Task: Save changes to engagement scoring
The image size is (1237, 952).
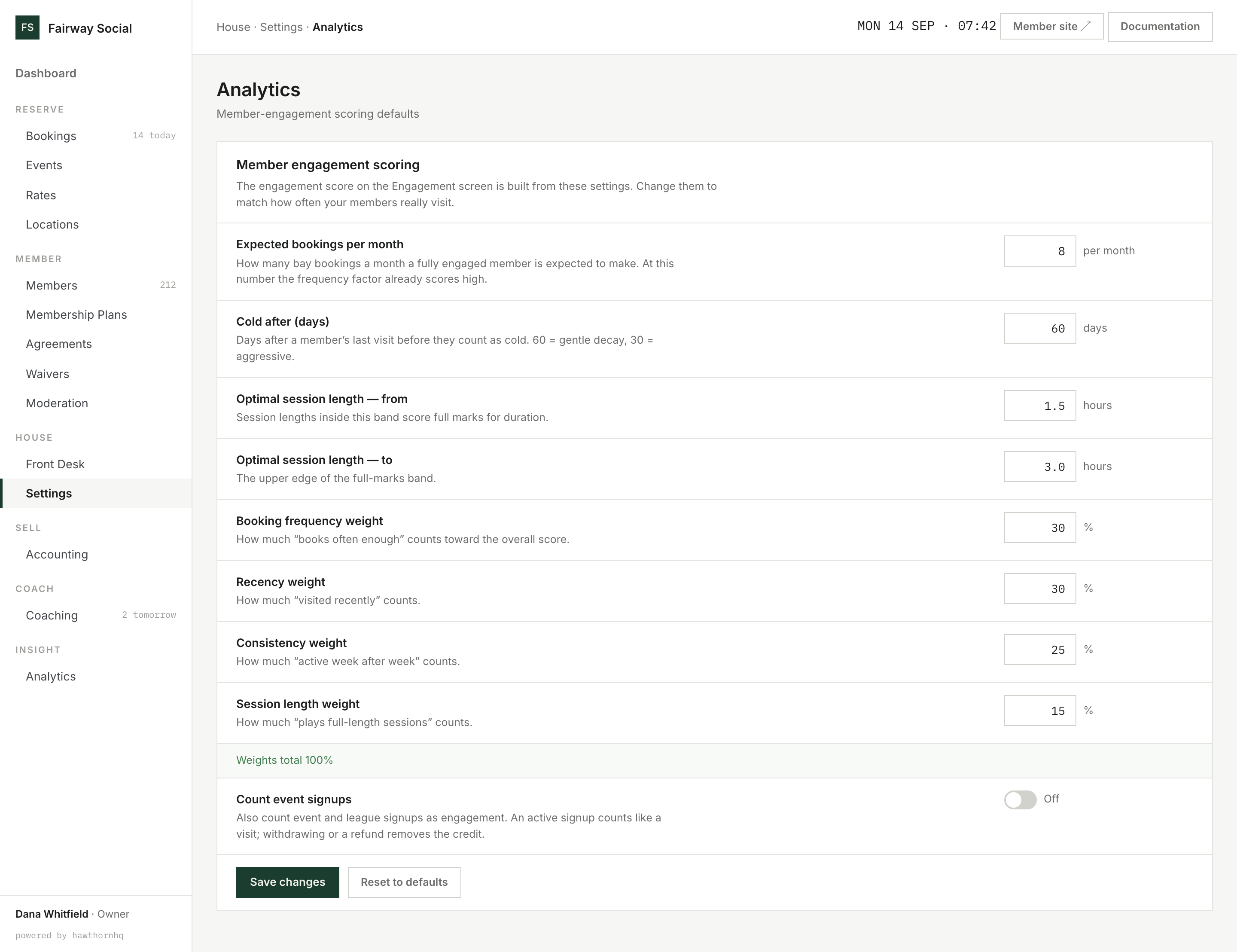Action: point(288,882)
